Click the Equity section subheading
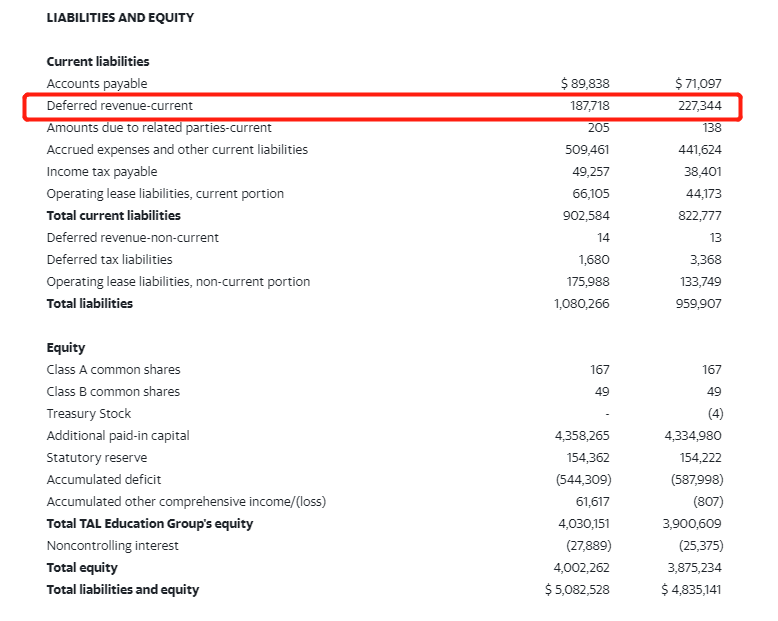The image size is (778, 621). click(x=66, y=348)
